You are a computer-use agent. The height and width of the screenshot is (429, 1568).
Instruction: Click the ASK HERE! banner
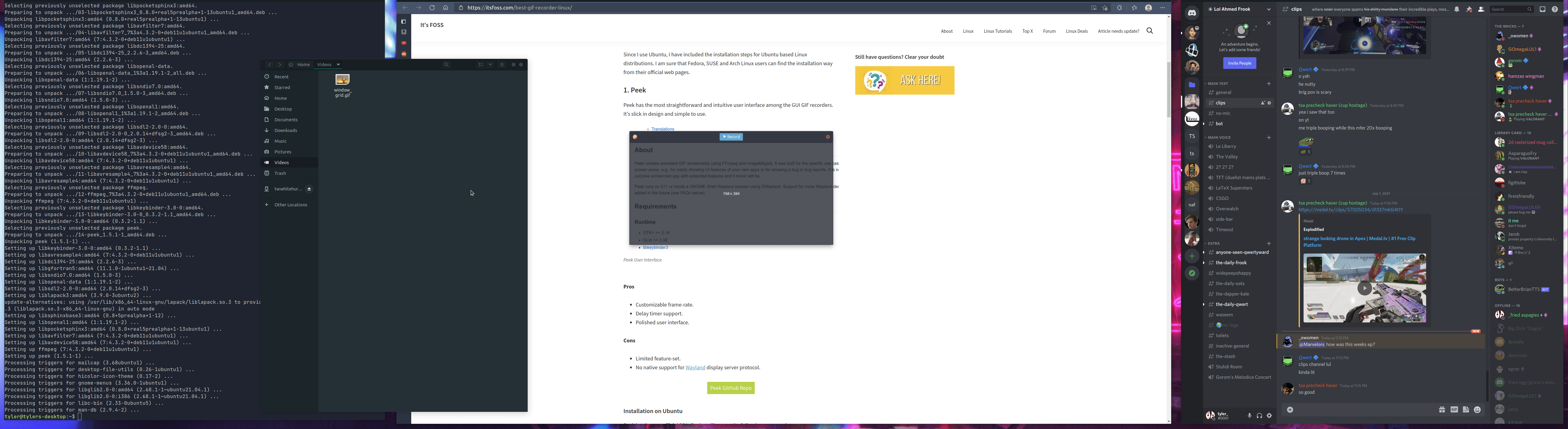point(905,80)
